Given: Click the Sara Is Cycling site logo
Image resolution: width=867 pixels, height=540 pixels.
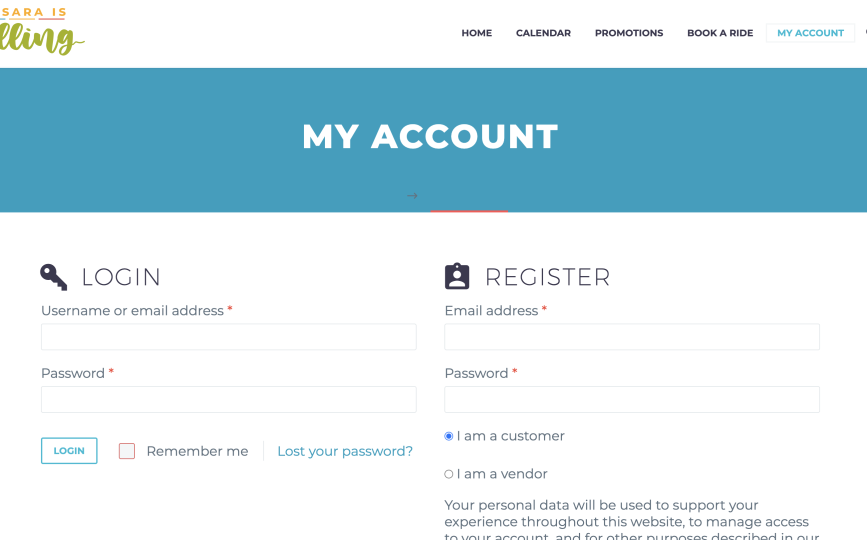Looking at the screenshot, I should click(x=40, y=31).
